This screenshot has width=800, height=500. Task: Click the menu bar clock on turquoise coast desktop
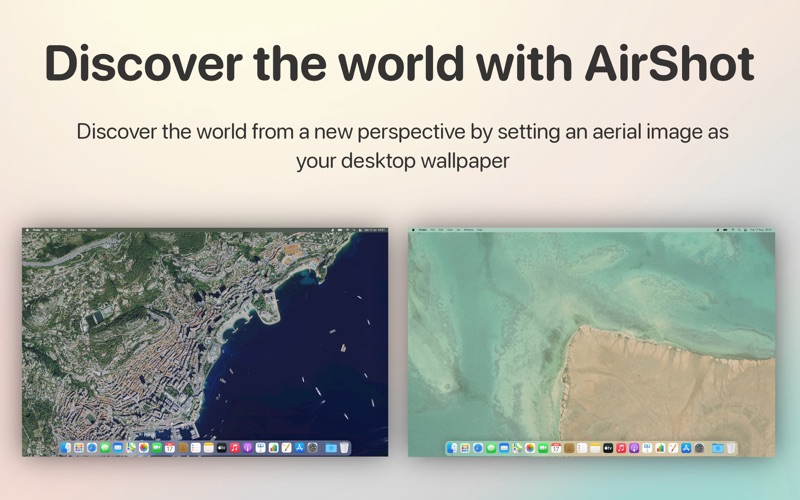point(761,230)
